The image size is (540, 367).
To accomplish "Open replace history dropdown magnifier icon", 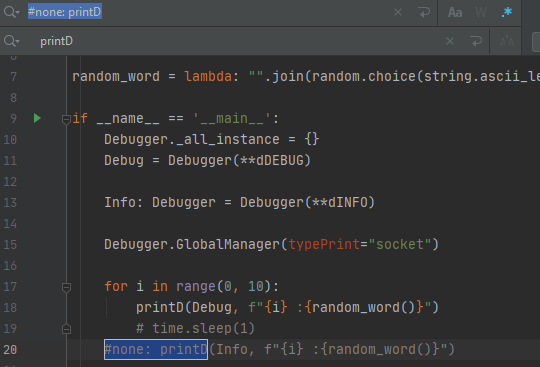I will coord(12,41).
